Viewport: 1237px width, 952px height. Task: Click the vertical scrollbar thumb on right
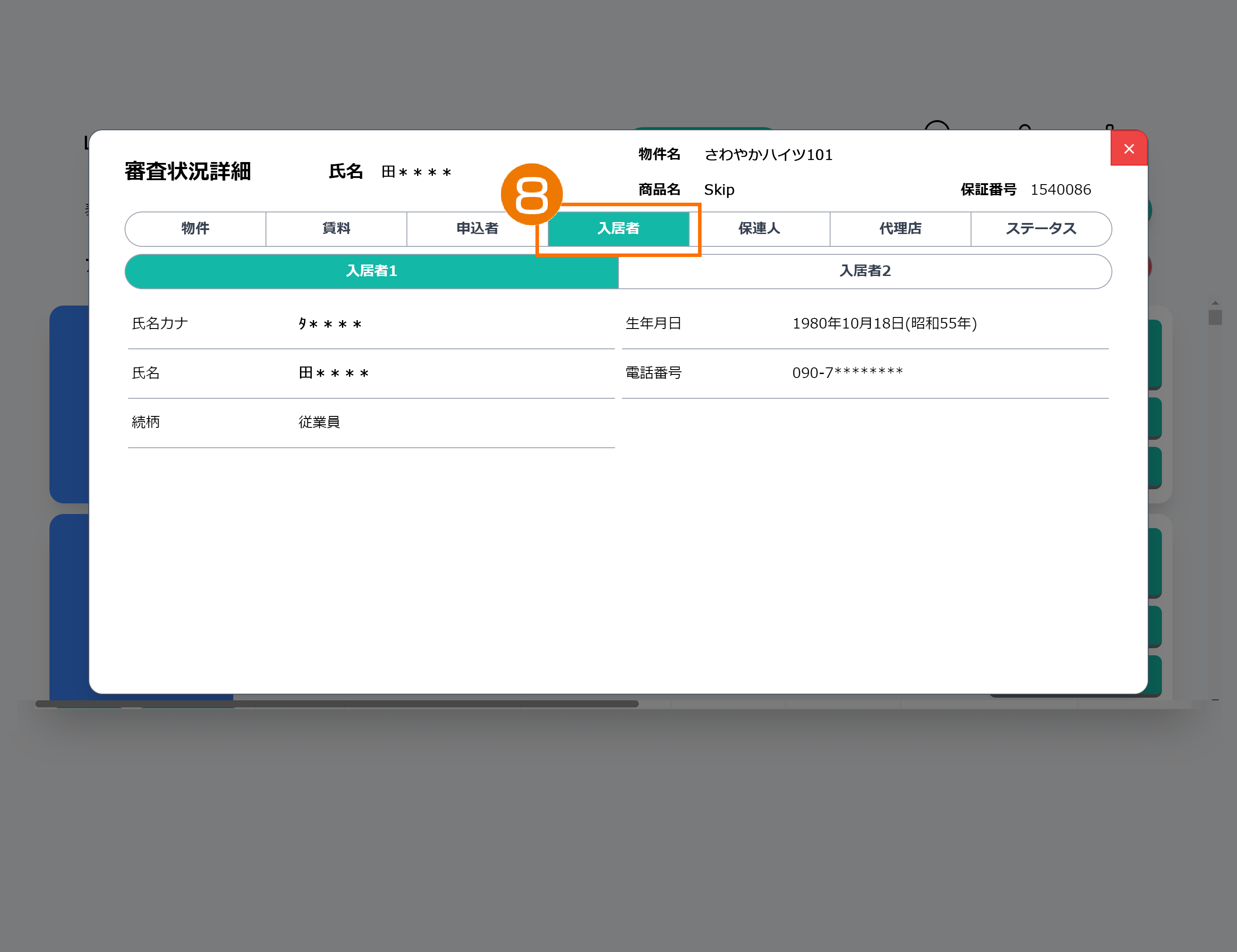[1215, 317]
